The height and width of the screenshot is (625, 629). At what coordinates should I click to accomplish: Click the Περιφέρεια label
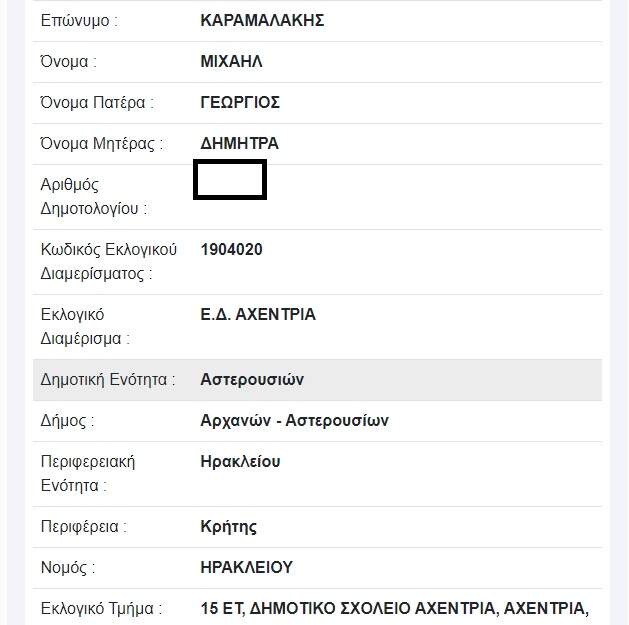[x=84, y=527]
